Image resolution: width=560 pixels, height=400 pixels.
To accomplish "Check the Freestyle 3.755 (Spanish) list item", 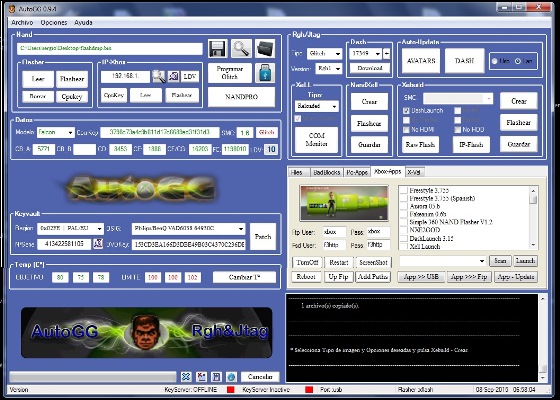I will (x=404, y=198).
